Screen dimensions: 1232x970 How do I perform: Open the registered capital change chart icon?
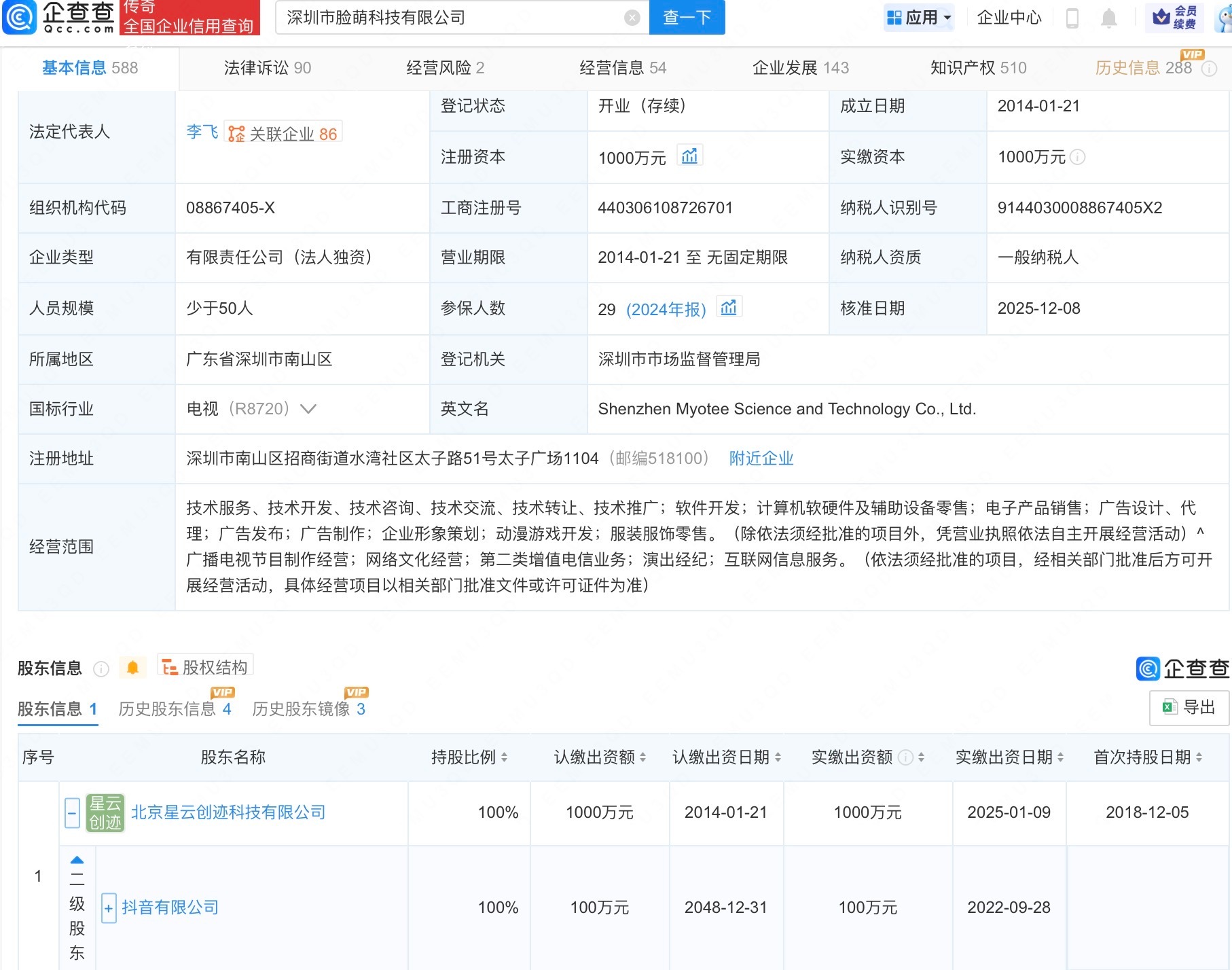point(690,156)
